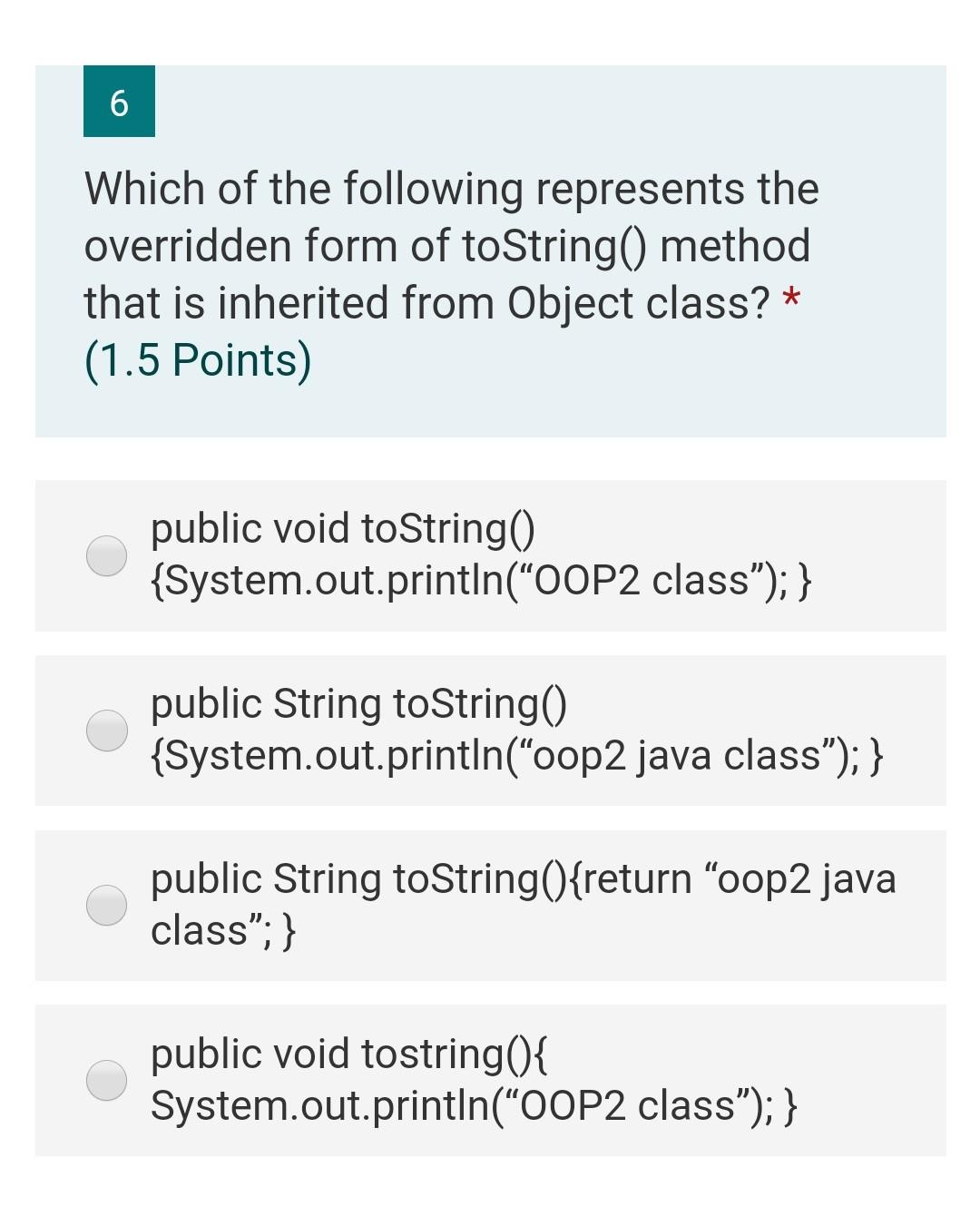Click the "class”; }" line in third option
The height and width of the screenshot is (1226, 980).
(x=223, y=930)
